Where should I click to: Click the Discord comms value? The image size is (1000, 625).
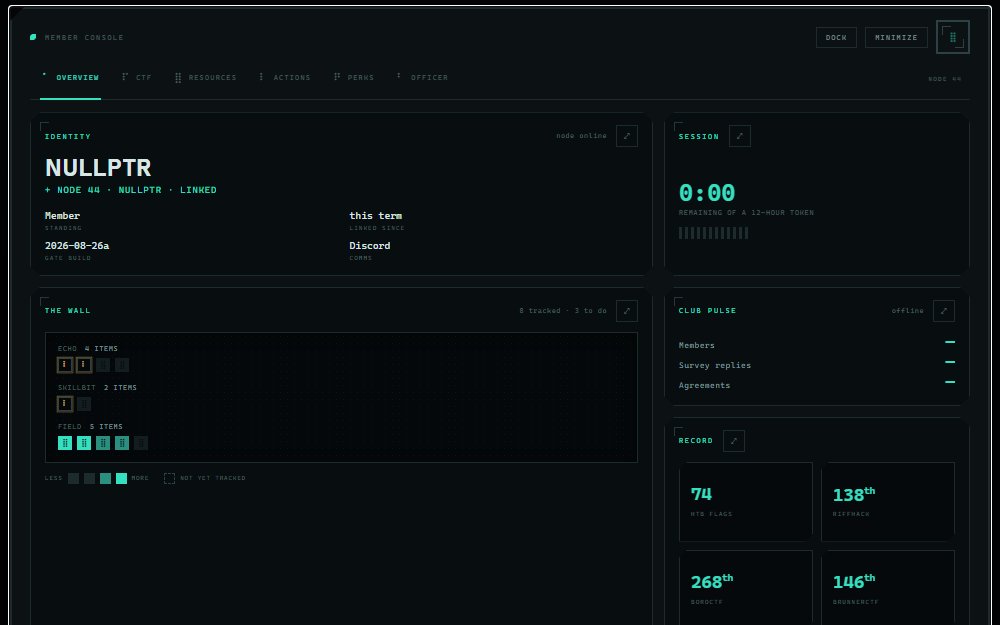click(370, 246)
